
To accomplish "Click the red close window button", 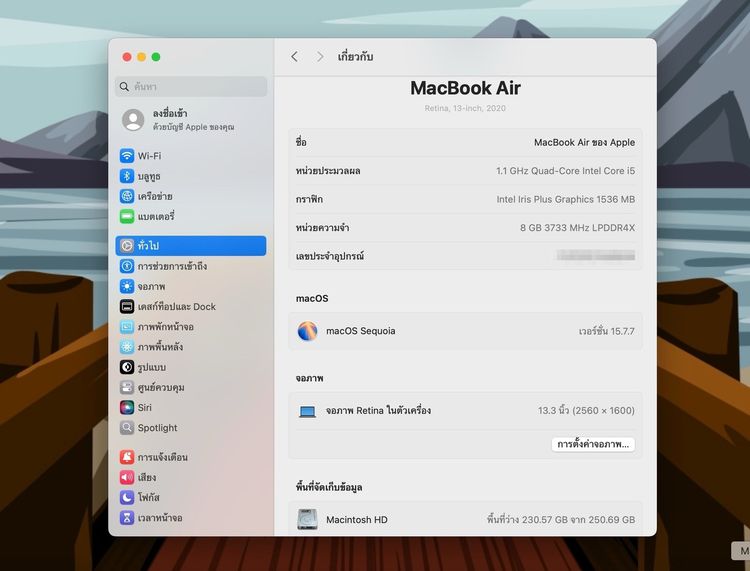I will click(127, 57).
